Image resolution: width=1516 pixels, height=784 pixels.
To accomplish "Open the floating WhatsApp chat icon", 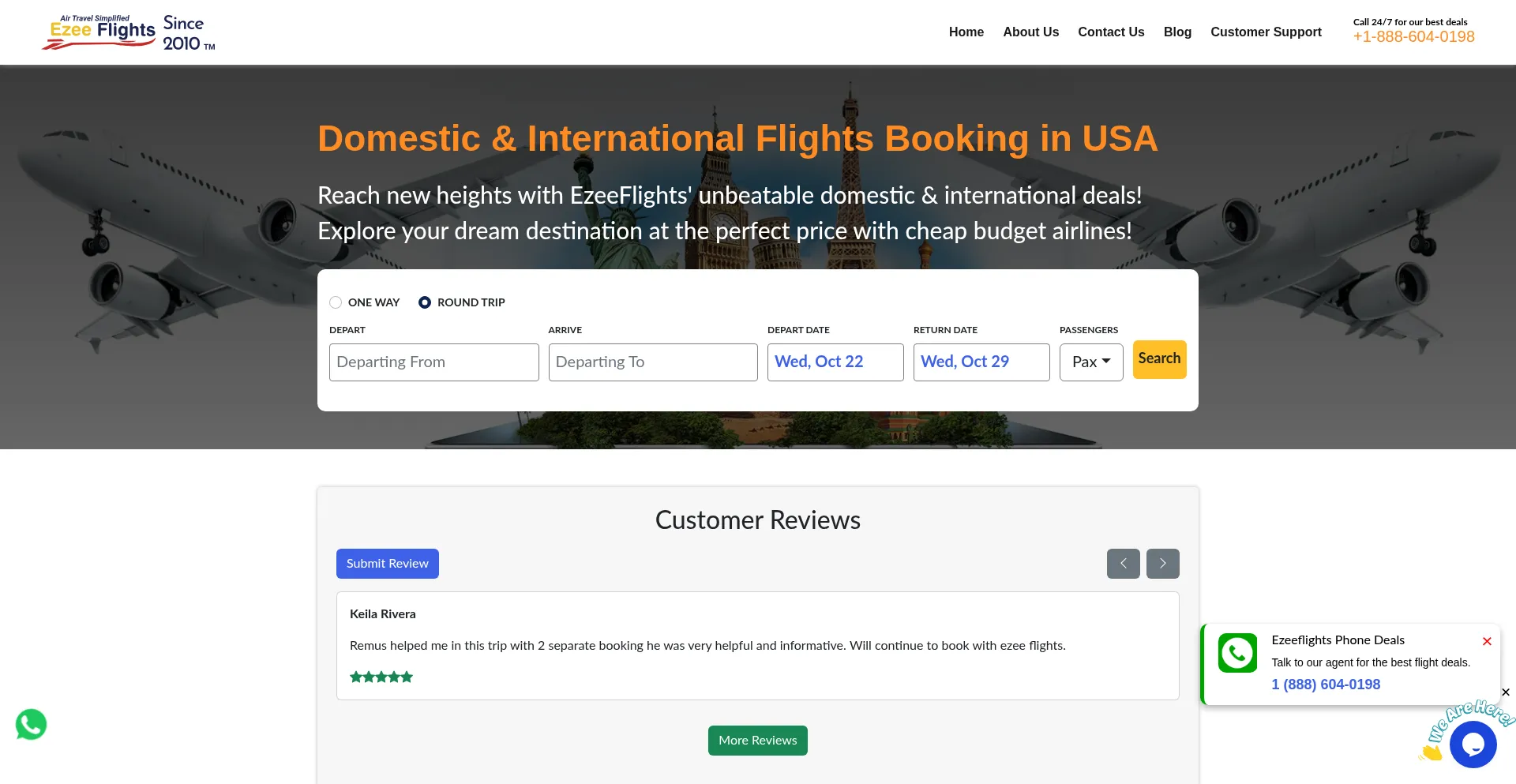I will pos(32,725).
